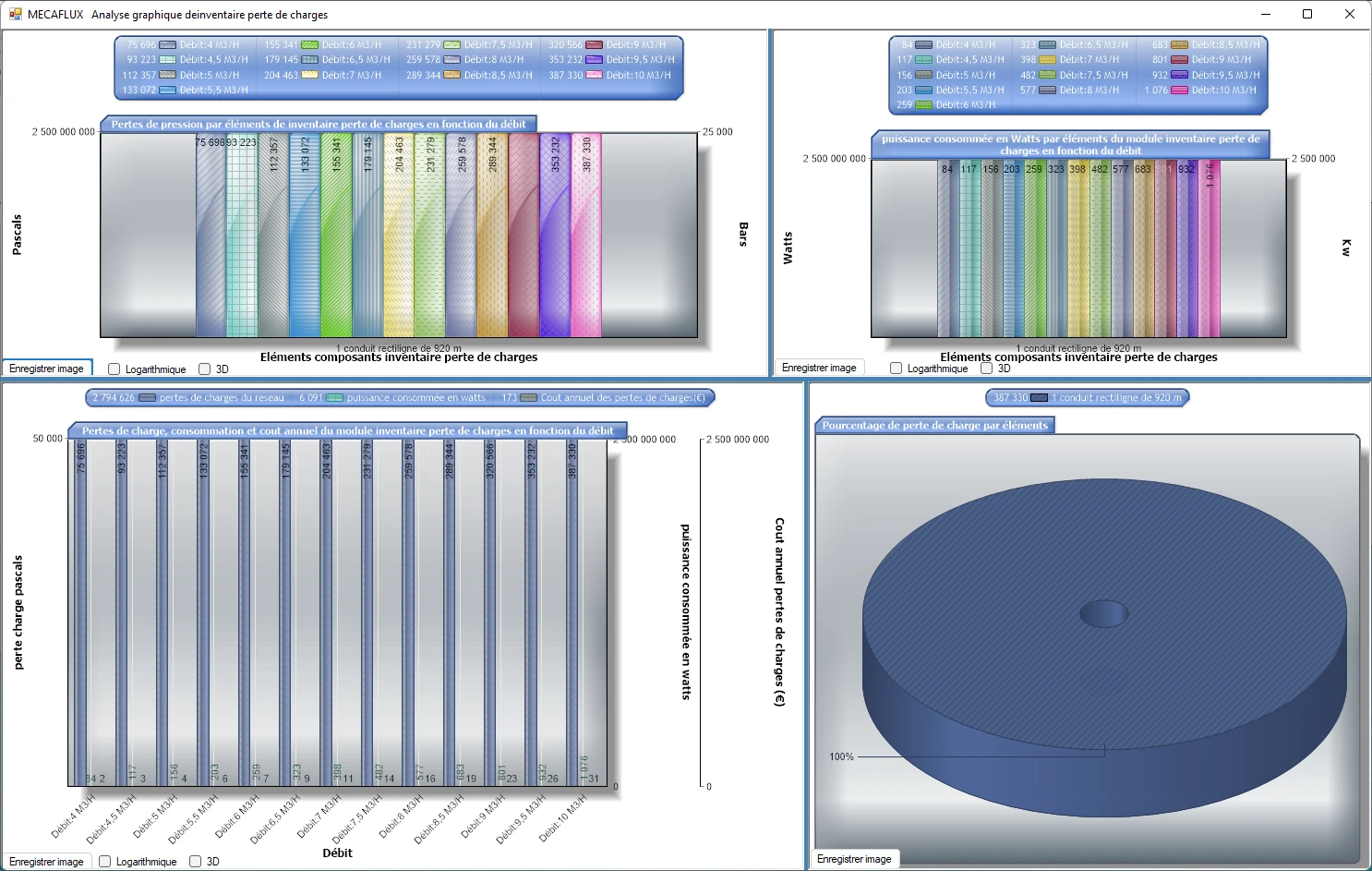This screenshot has height=871, width=1372.
Task: Click the swatch for 482 Débit:7,5 M3/H
Action: (1048, 75)
